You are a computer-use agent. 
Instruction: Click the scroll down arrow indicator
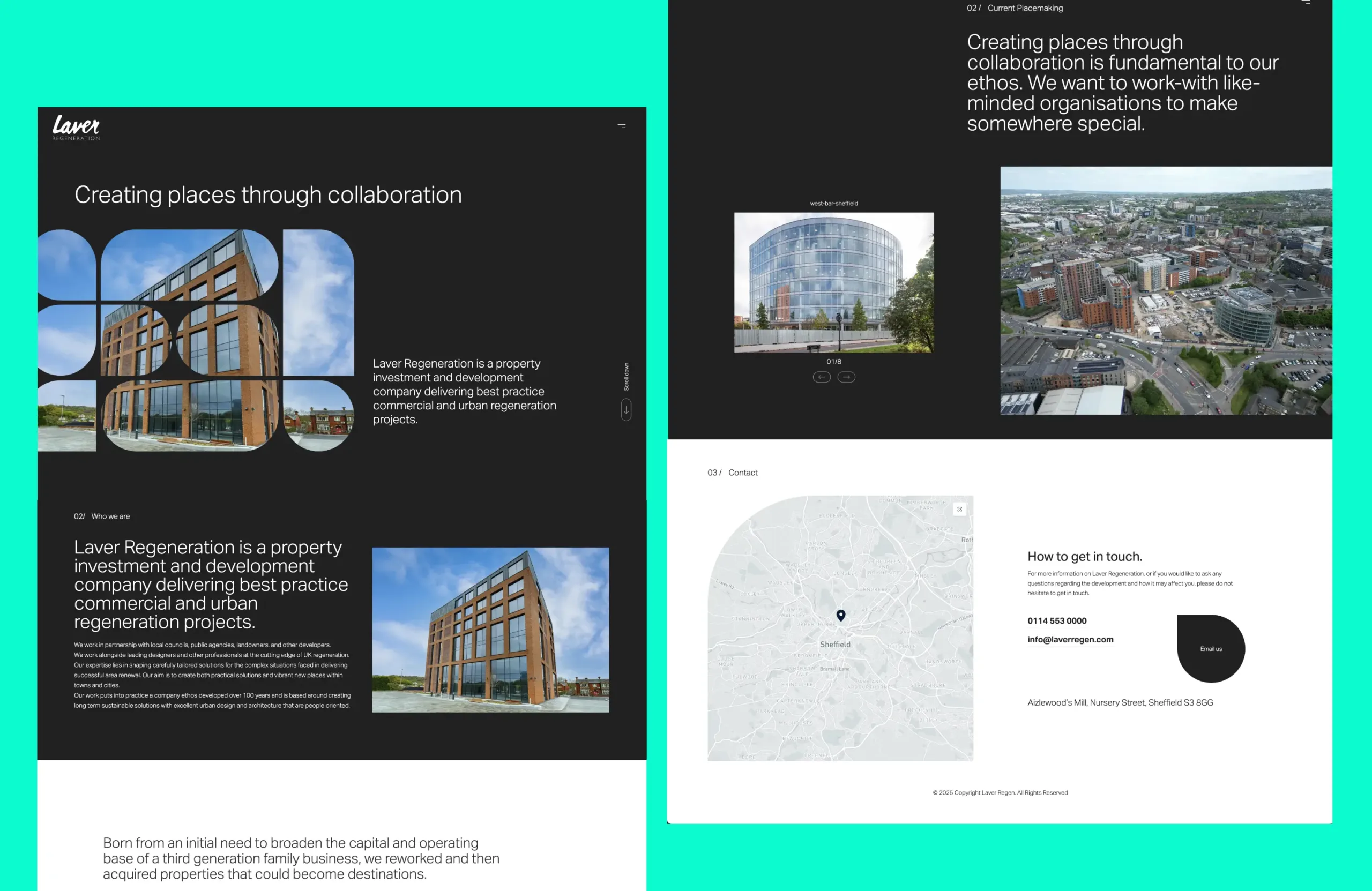coord(626,410)
